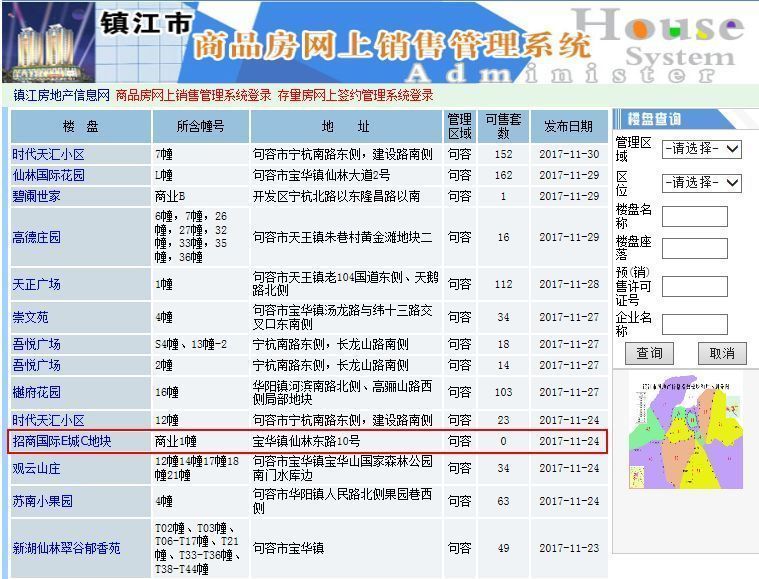Click date 2017-11-30
759x579 pixels.
pos(569,154)
